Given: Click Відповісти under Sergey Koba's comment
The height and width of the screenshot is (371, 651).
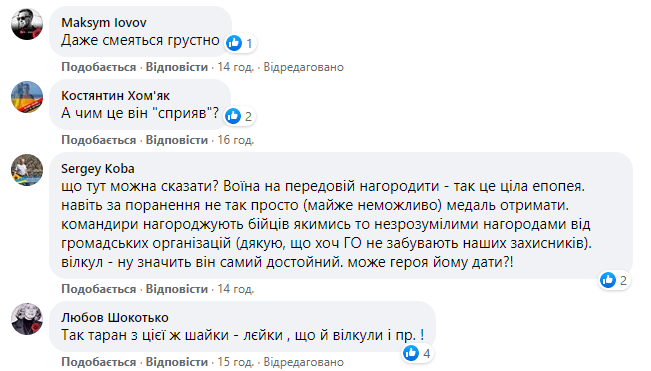Looking at the screenshot, I should pos(177,289).
